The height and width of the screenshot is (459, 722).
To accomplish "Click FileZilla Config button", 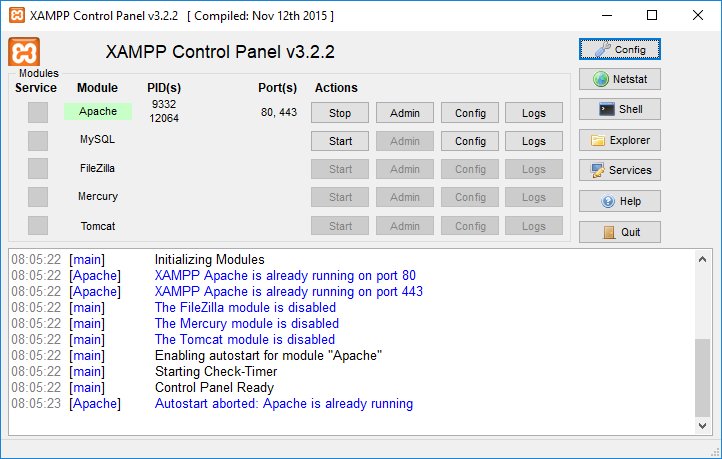I will [470, 169].
